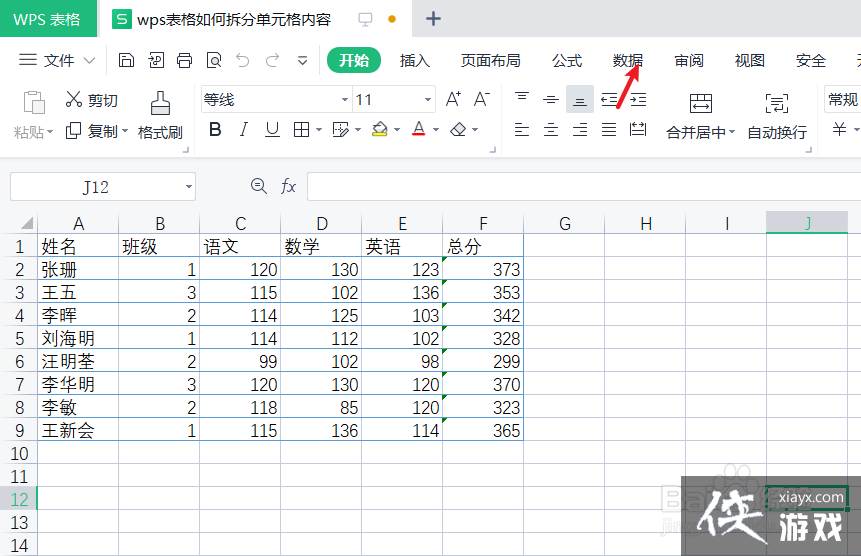The height and width of the screenshot is (556, 861).
Task: Toggle the center horizontal alignment button
Action: pyautogui.click(x=550, y=130)
